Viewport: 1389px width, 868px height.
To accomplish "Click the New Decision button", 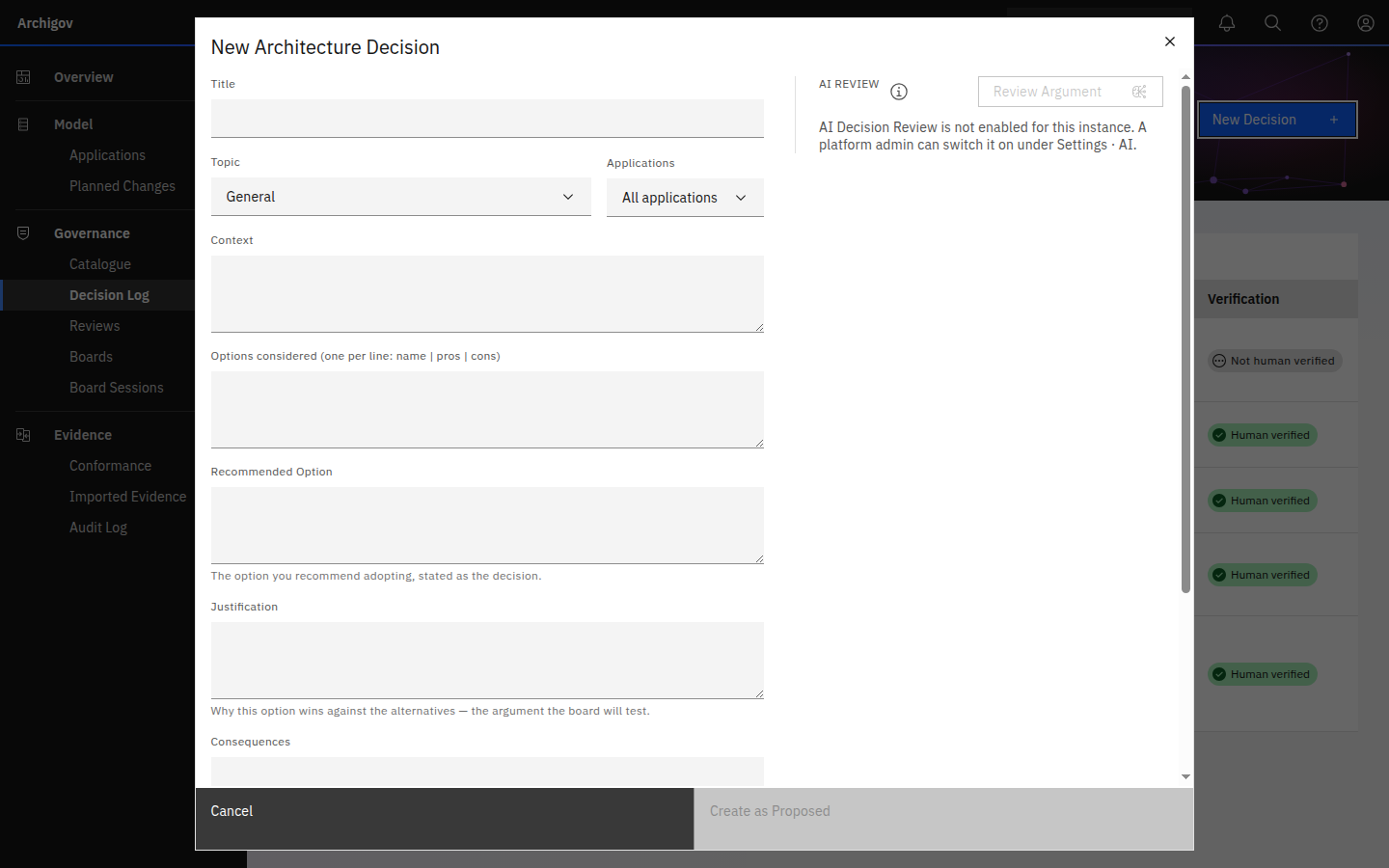I will (1277, 120).
